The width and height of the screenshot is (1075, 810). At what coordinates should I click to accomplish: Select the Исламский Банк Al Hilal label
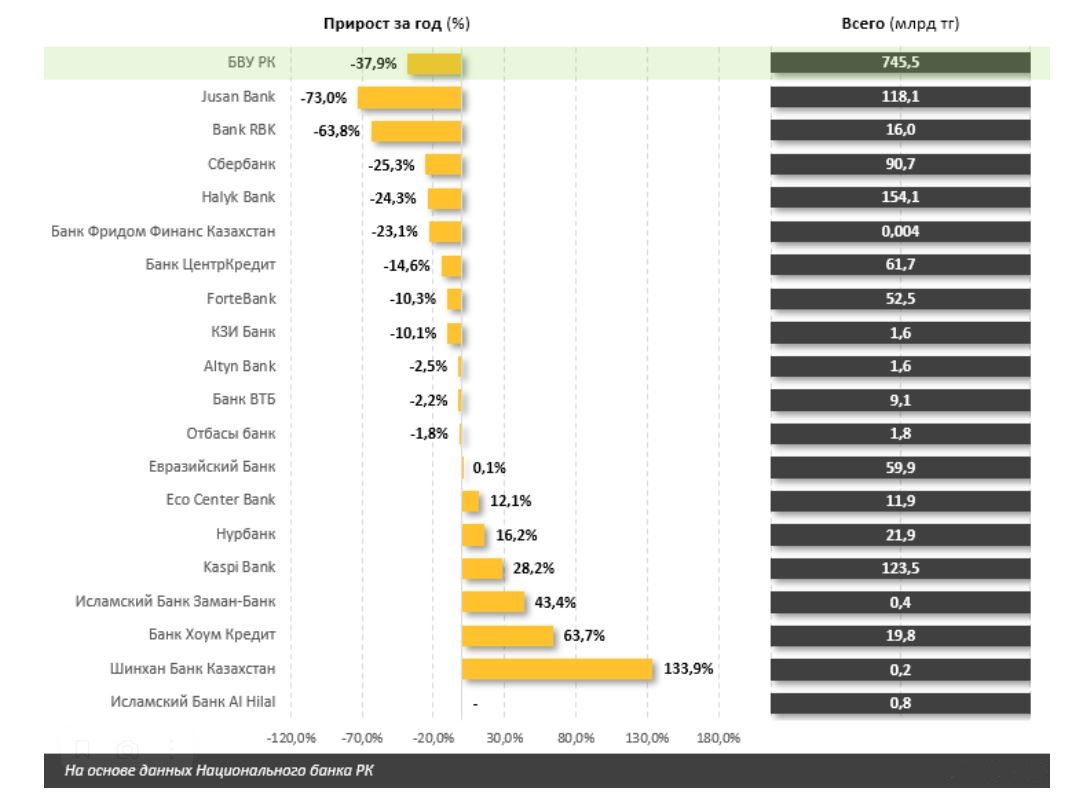pos(193,702)
